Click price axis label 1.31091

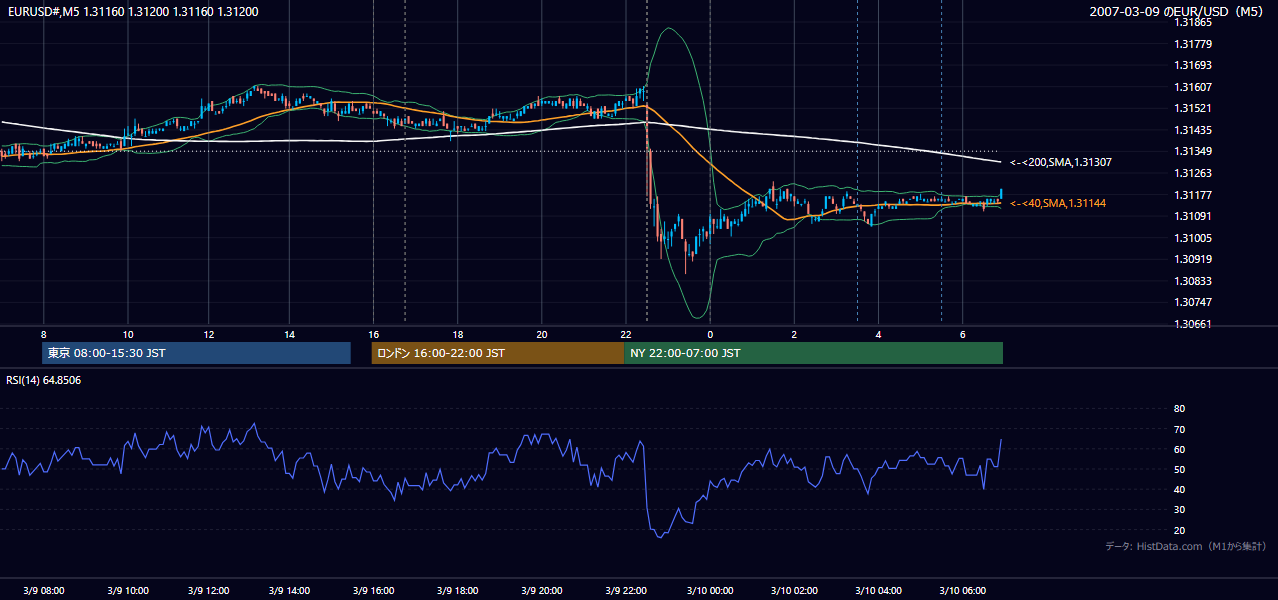[1192, 216]
